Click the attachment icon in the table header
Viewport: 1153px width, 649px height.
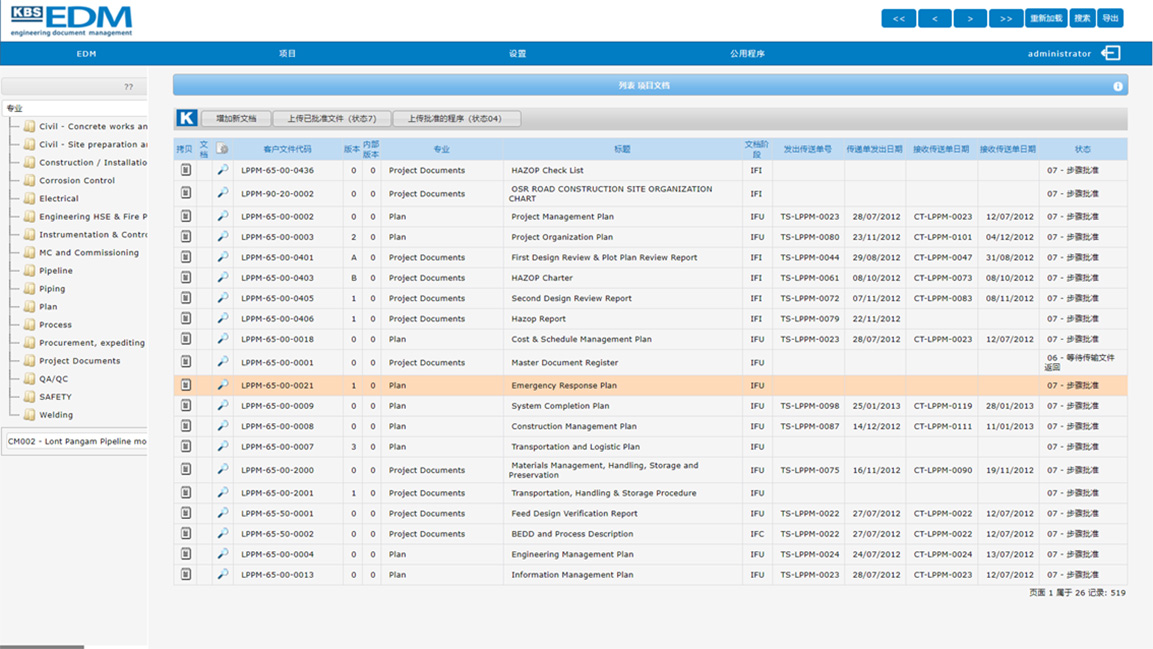pos(224,147)
